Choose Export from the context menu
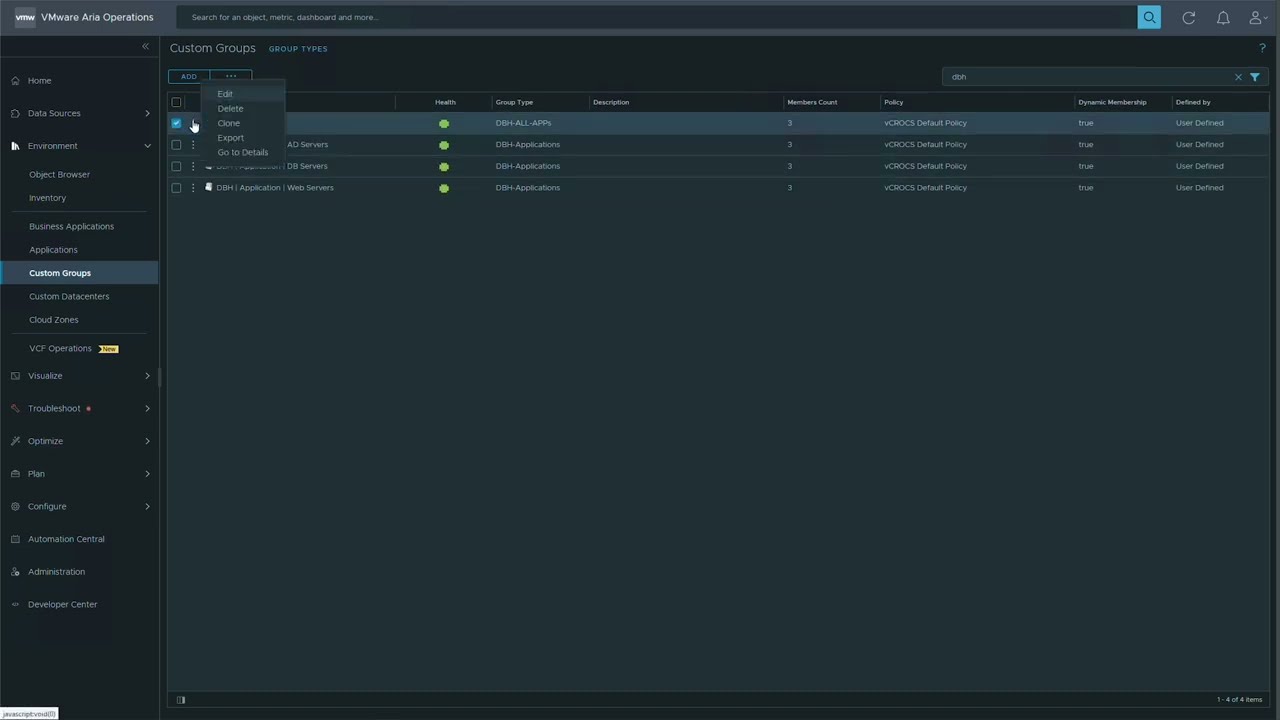The image size is (1280, 720). [x=230, y=138]
